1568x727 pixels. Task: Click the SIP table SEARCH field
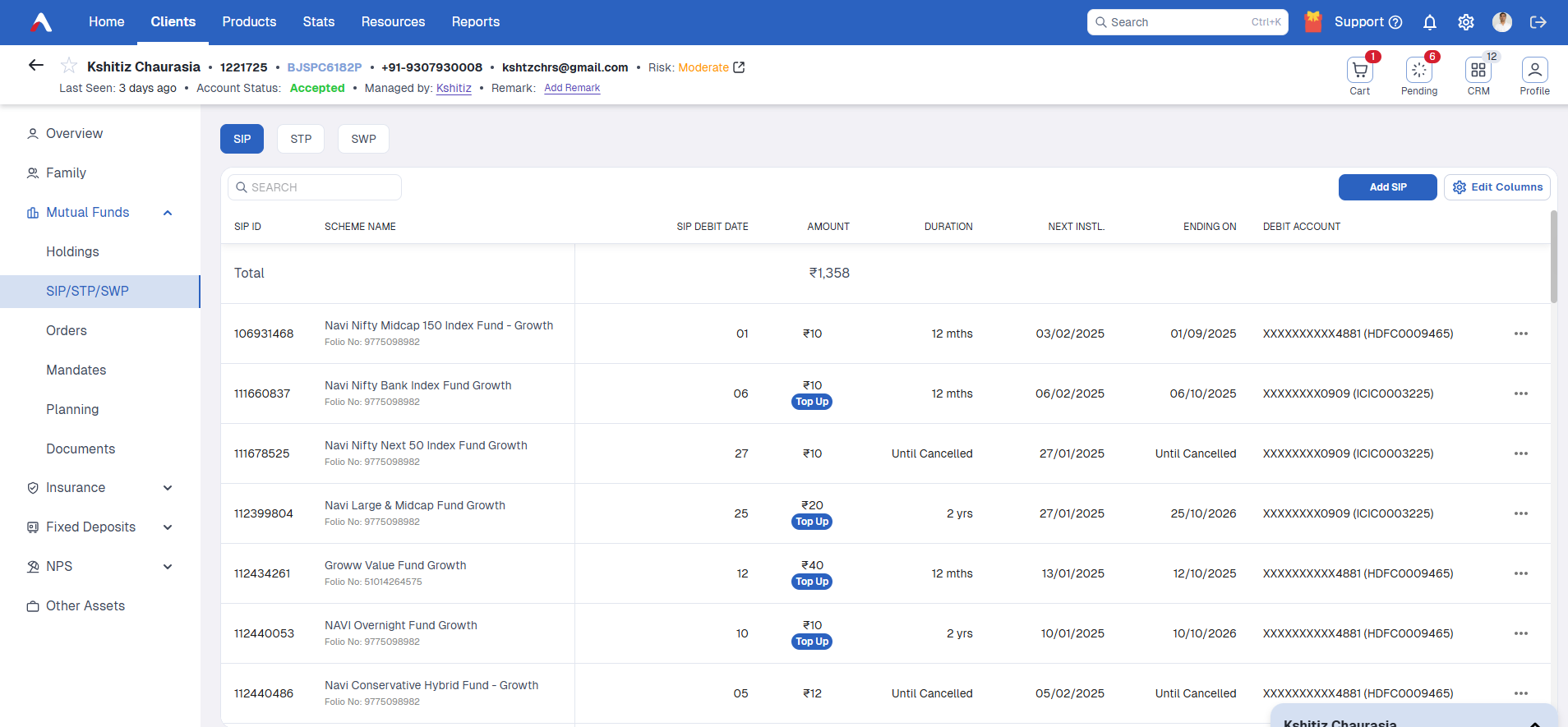pyautogui.click(x=315, y=187)
